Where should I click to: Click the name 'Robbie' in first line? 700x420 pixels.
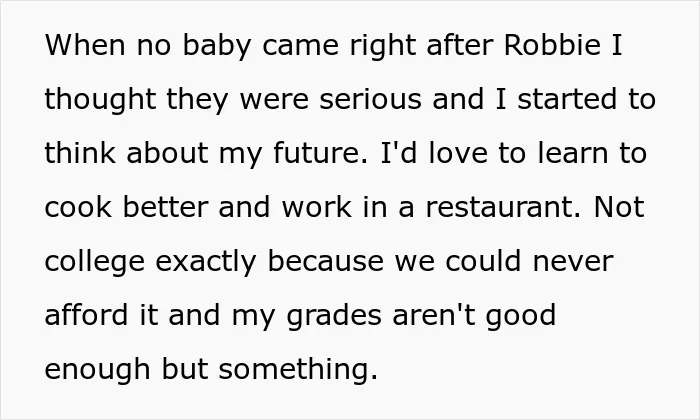click(552, 45)
